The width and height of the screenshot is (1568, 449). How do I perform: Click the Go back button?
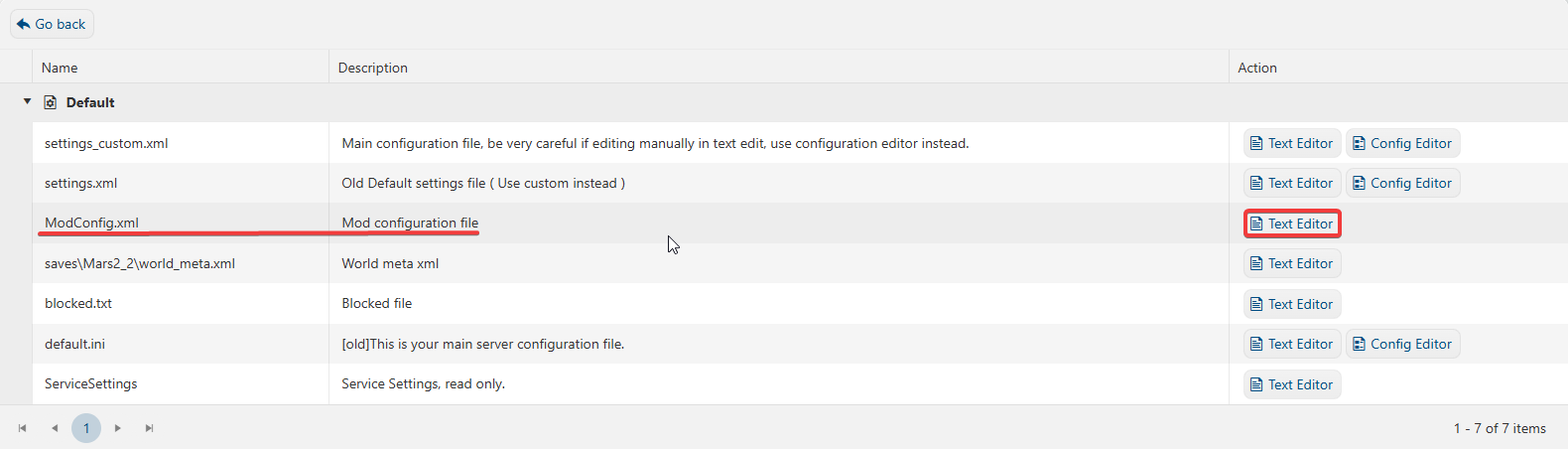(x=52, y=24)
